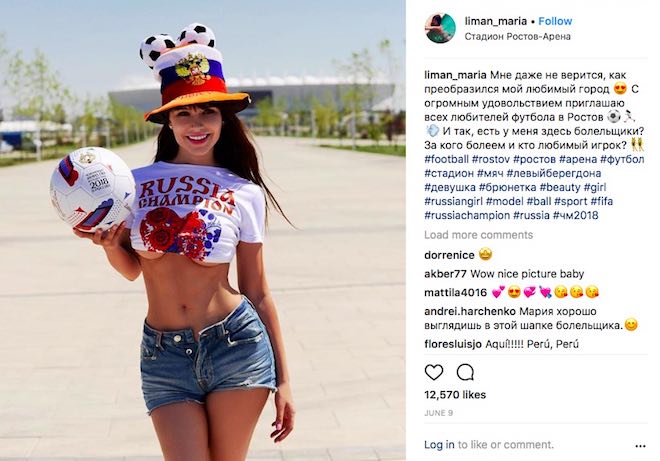Visit commenter andrei.harchenko profile
Screen dimensions: 660x461
coord(470,312)
